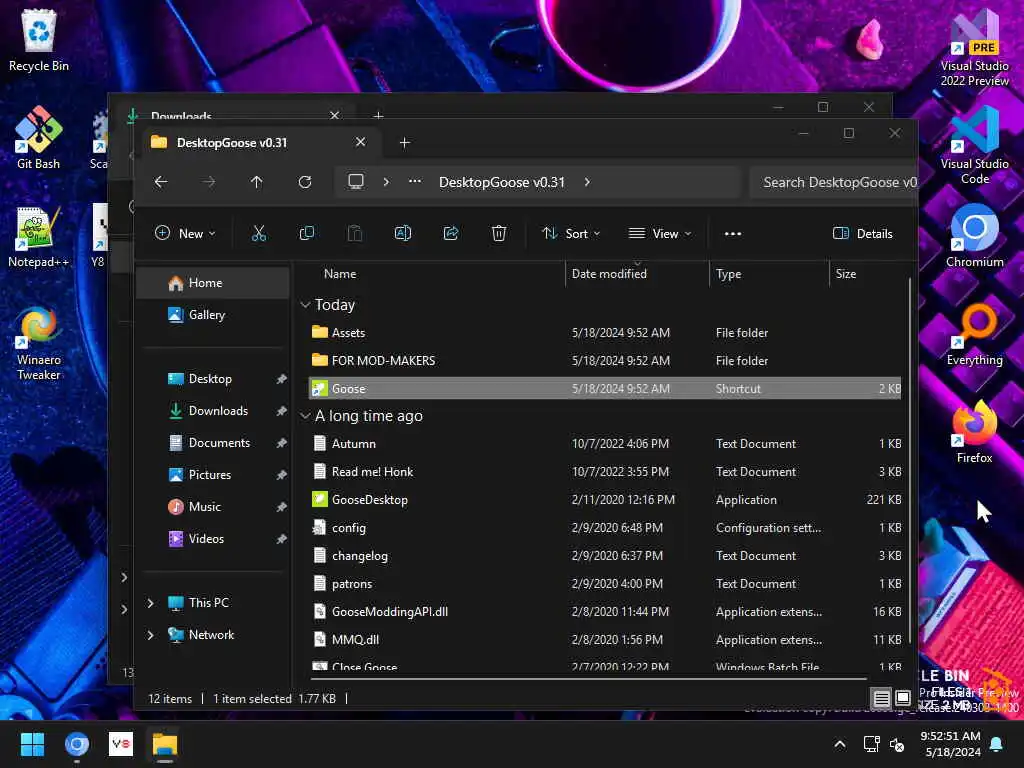Open the Git Bash desktop icon
1024x768 pixels.
coord(39,138)
